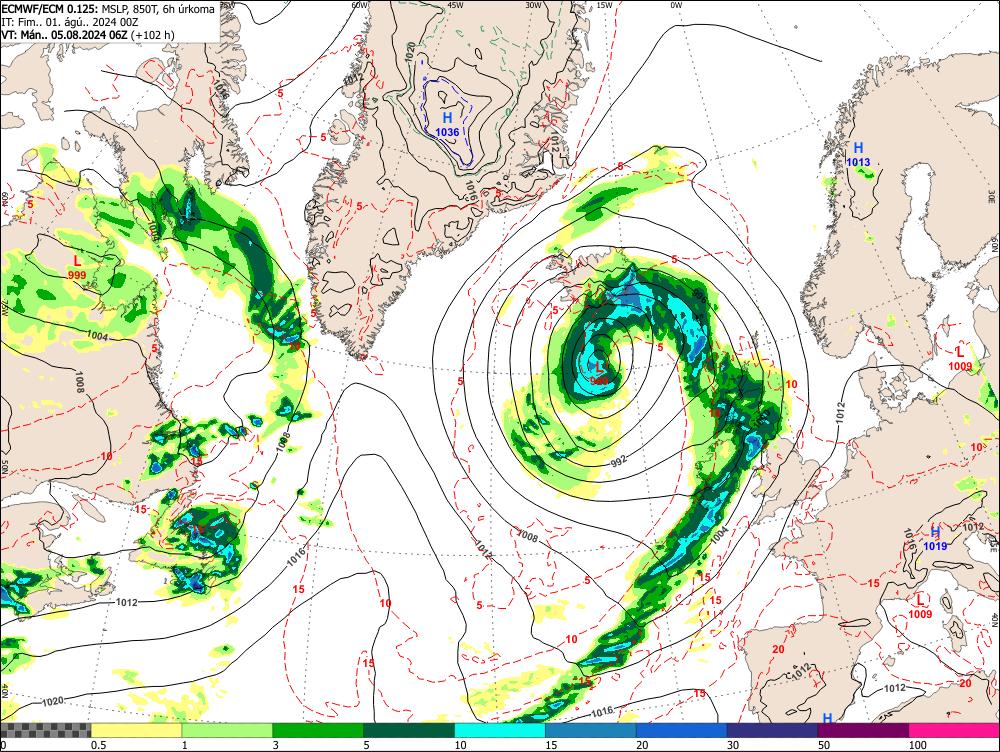Select the pink 100+ mm legend swatch
The image size is (1000, 752).
coord(954,730)
